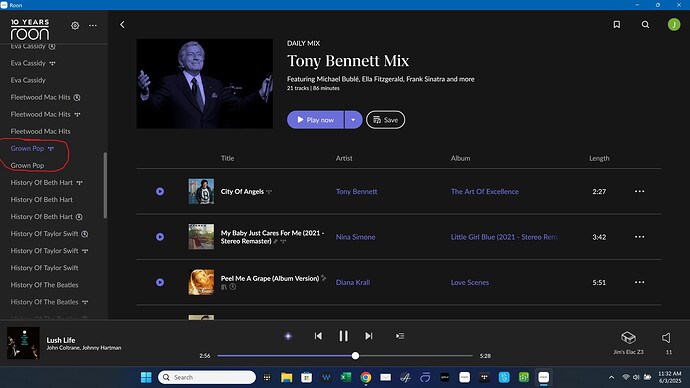Save the Tony Bennett Mix
690x388 pixels.
click(x=385, y=120)
